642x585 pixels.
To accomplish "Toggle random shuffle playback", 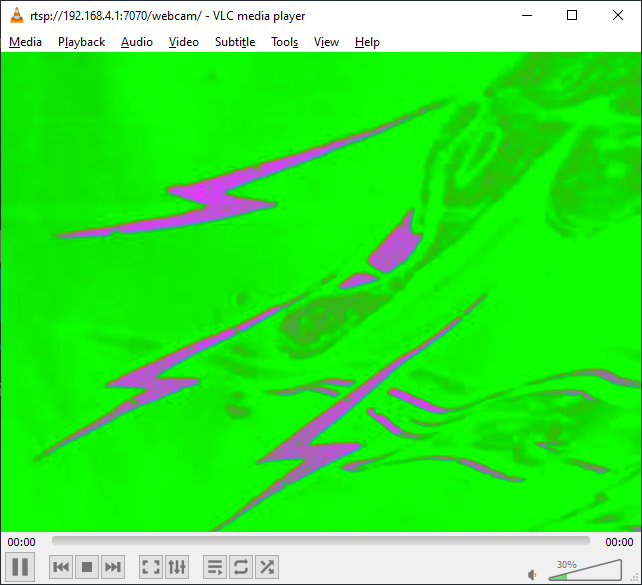I will click(267, 567).
